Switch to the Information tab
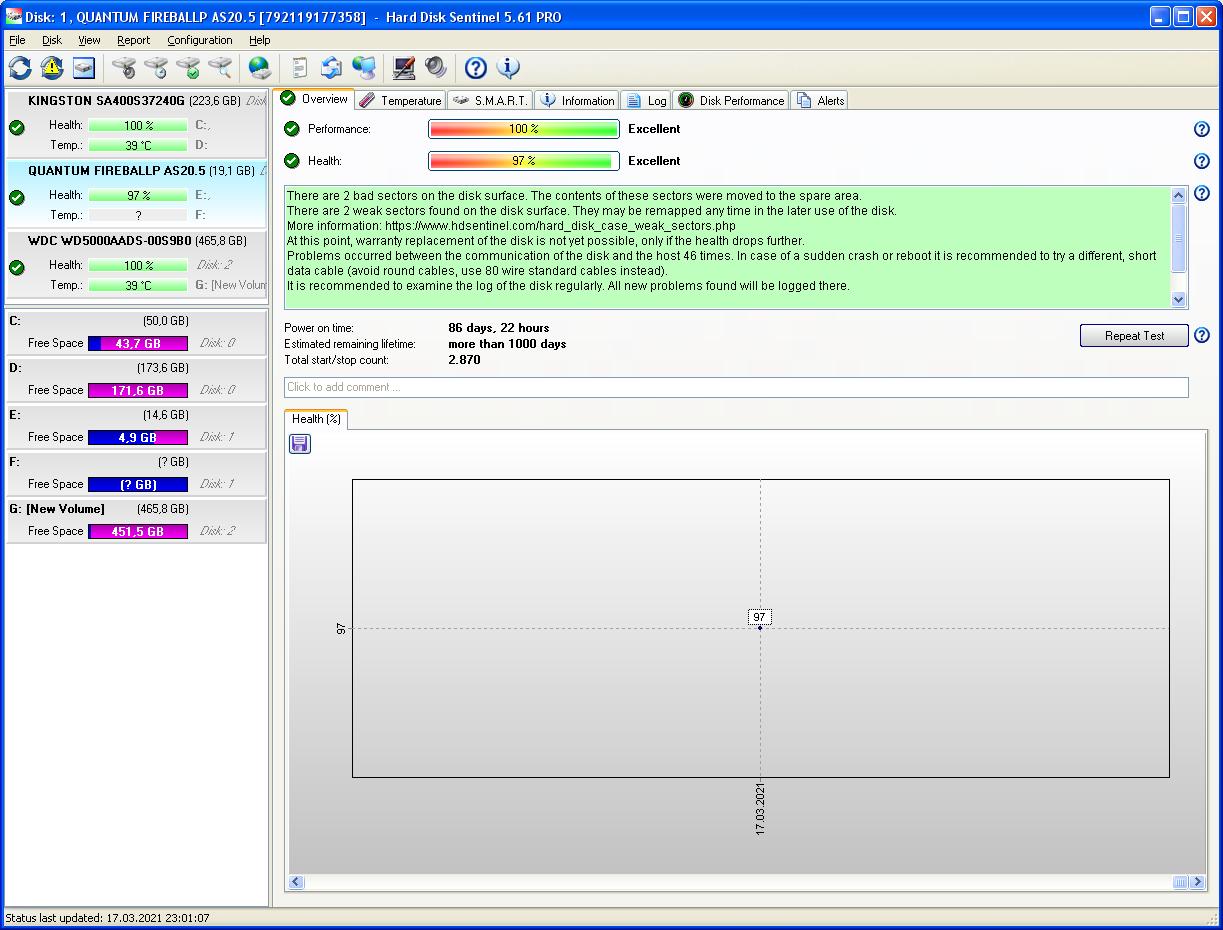This screenshot has width=1223, height=930. 577,101
